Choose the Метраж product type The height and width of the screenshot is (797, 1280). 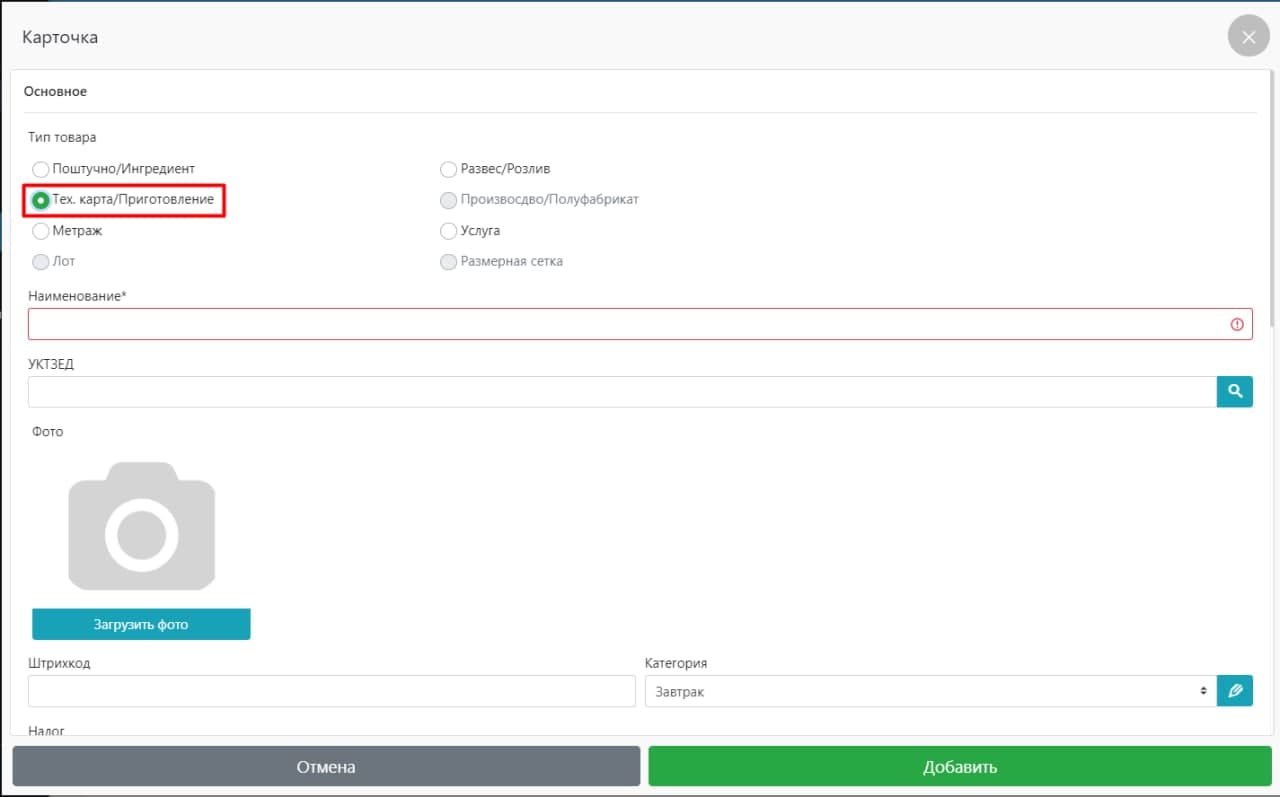pyautogui.click(x=41, y=231)
